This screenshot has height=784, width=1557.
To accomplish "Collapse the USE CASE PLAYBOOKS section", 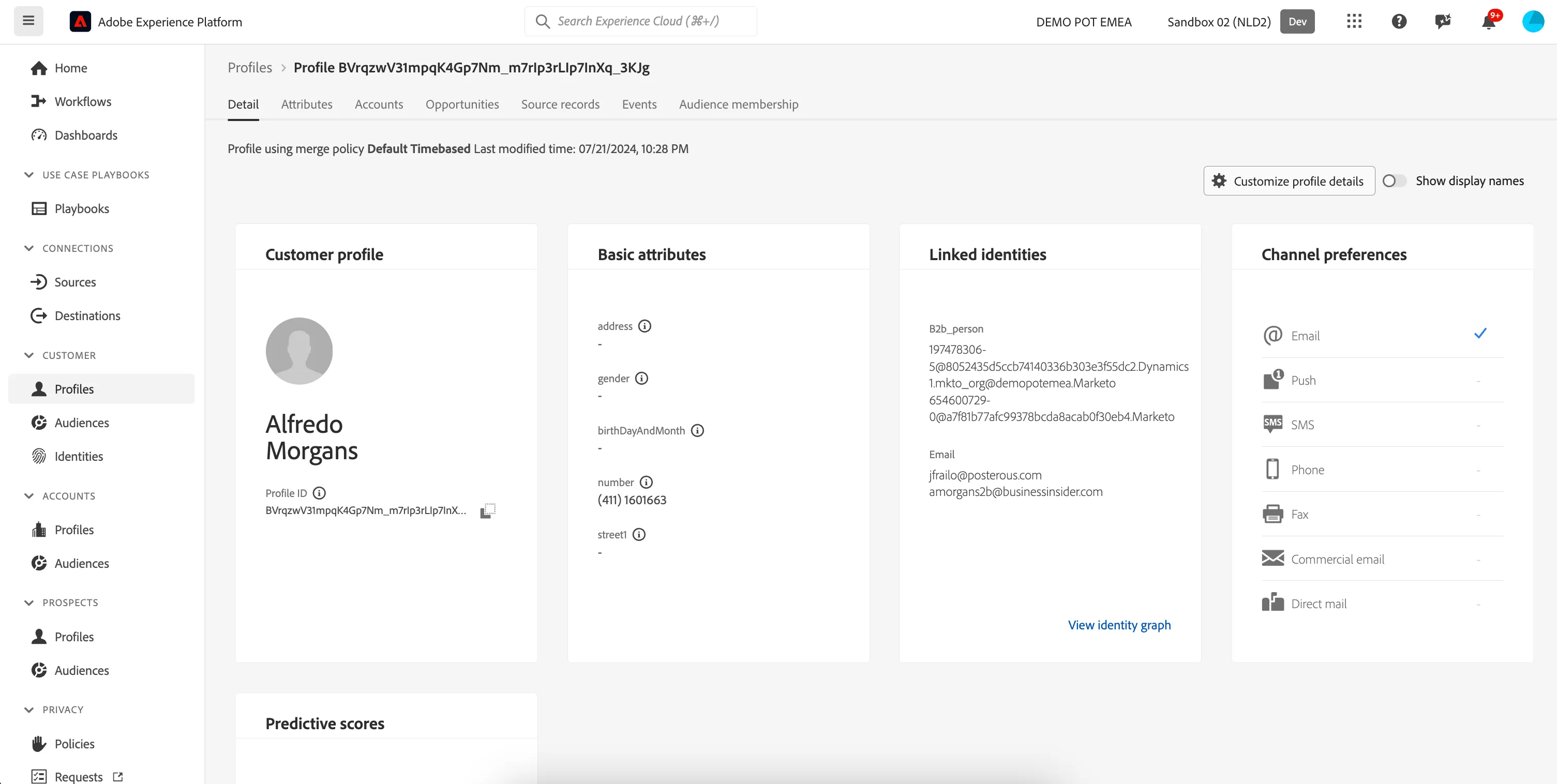I will pyautogui.click(x=28, y=175).
